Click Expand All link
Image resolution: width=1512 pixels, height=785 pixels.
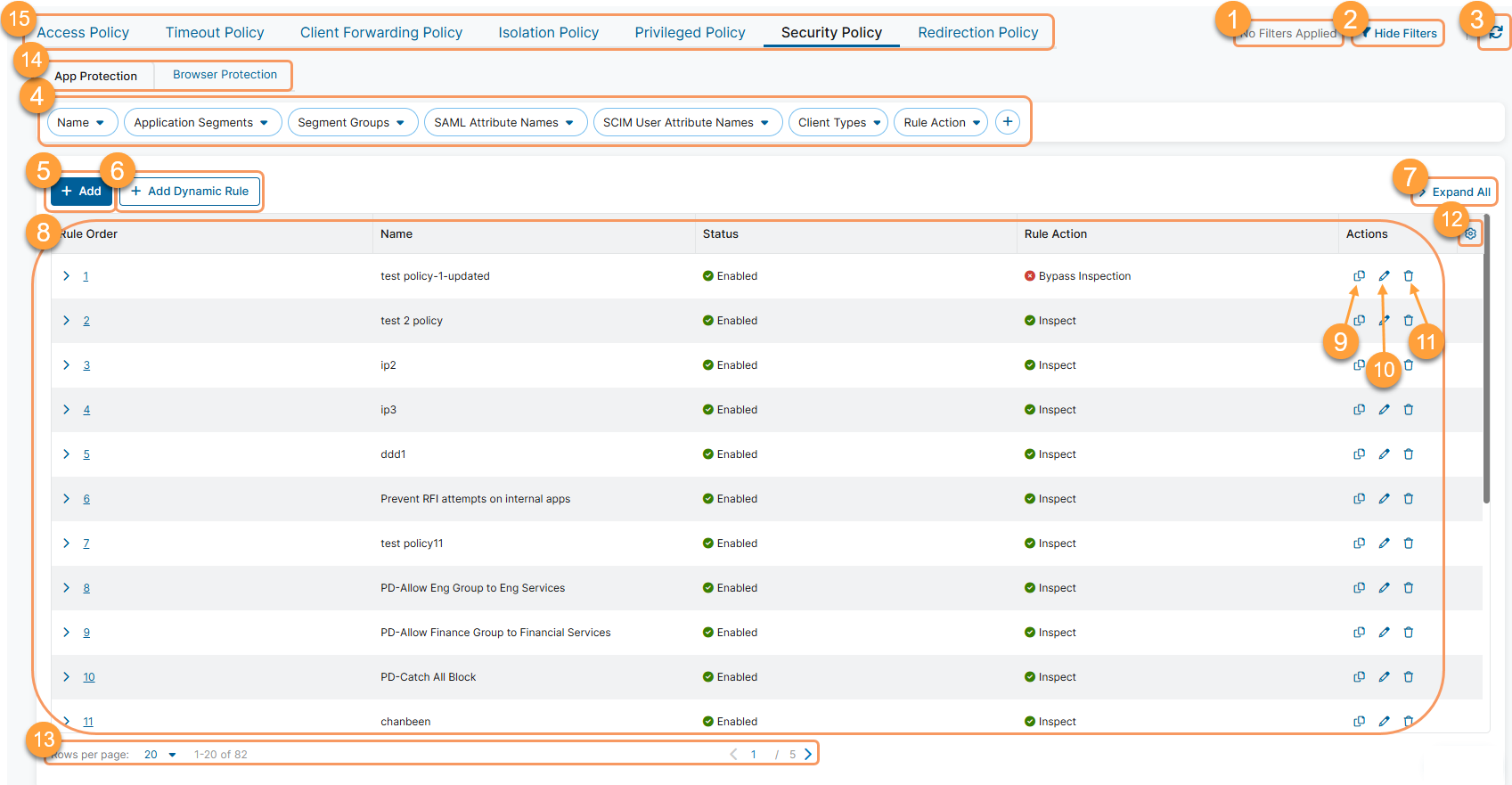point(1460,192)
